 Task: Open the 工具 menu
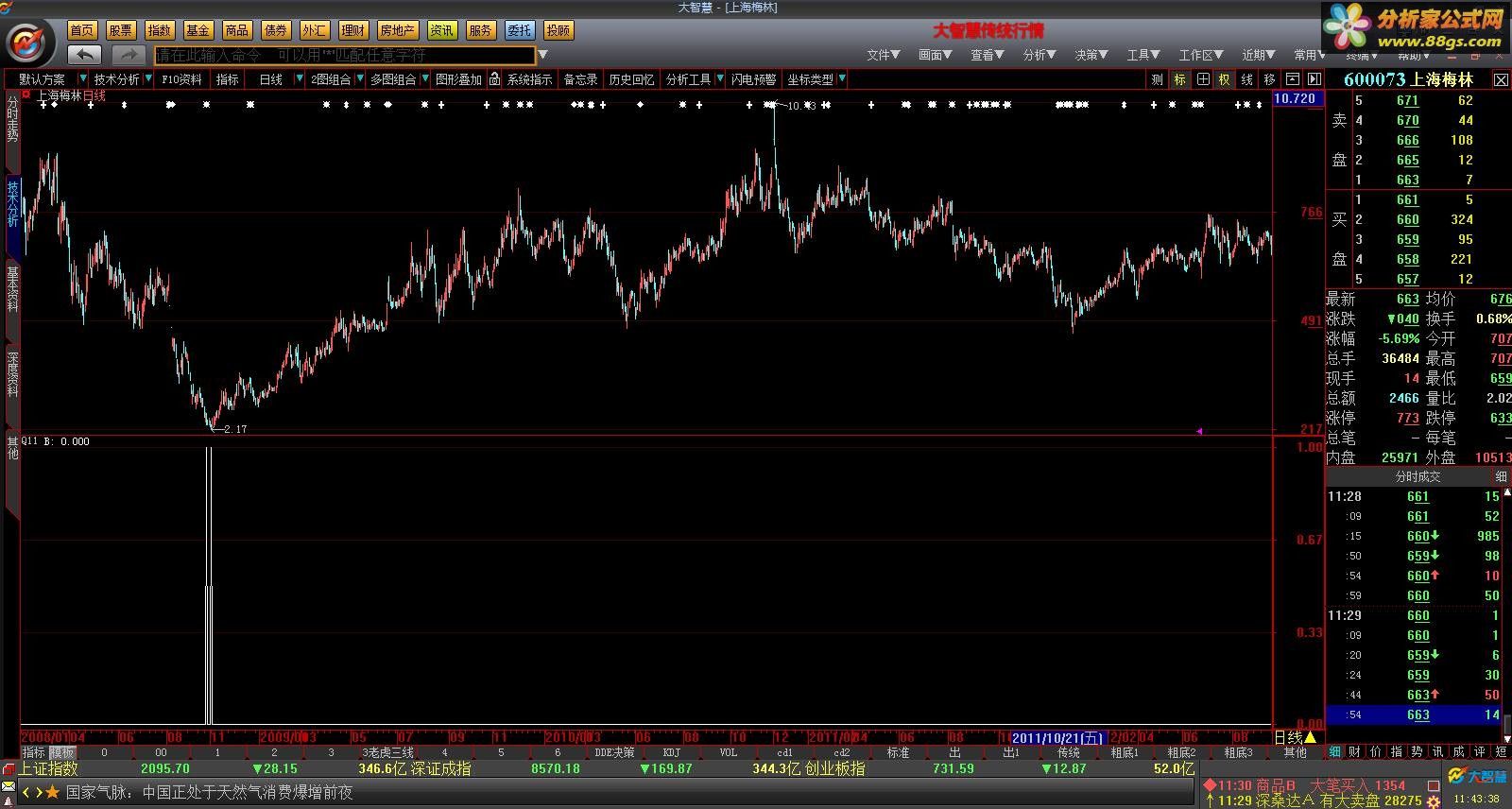1143,55
